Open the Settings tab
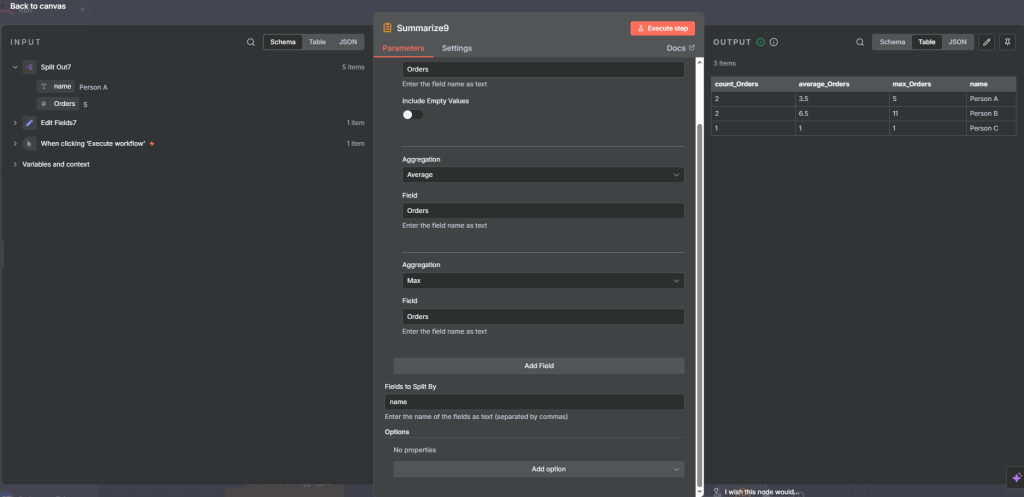1024x497 pixels. (457, 48)
